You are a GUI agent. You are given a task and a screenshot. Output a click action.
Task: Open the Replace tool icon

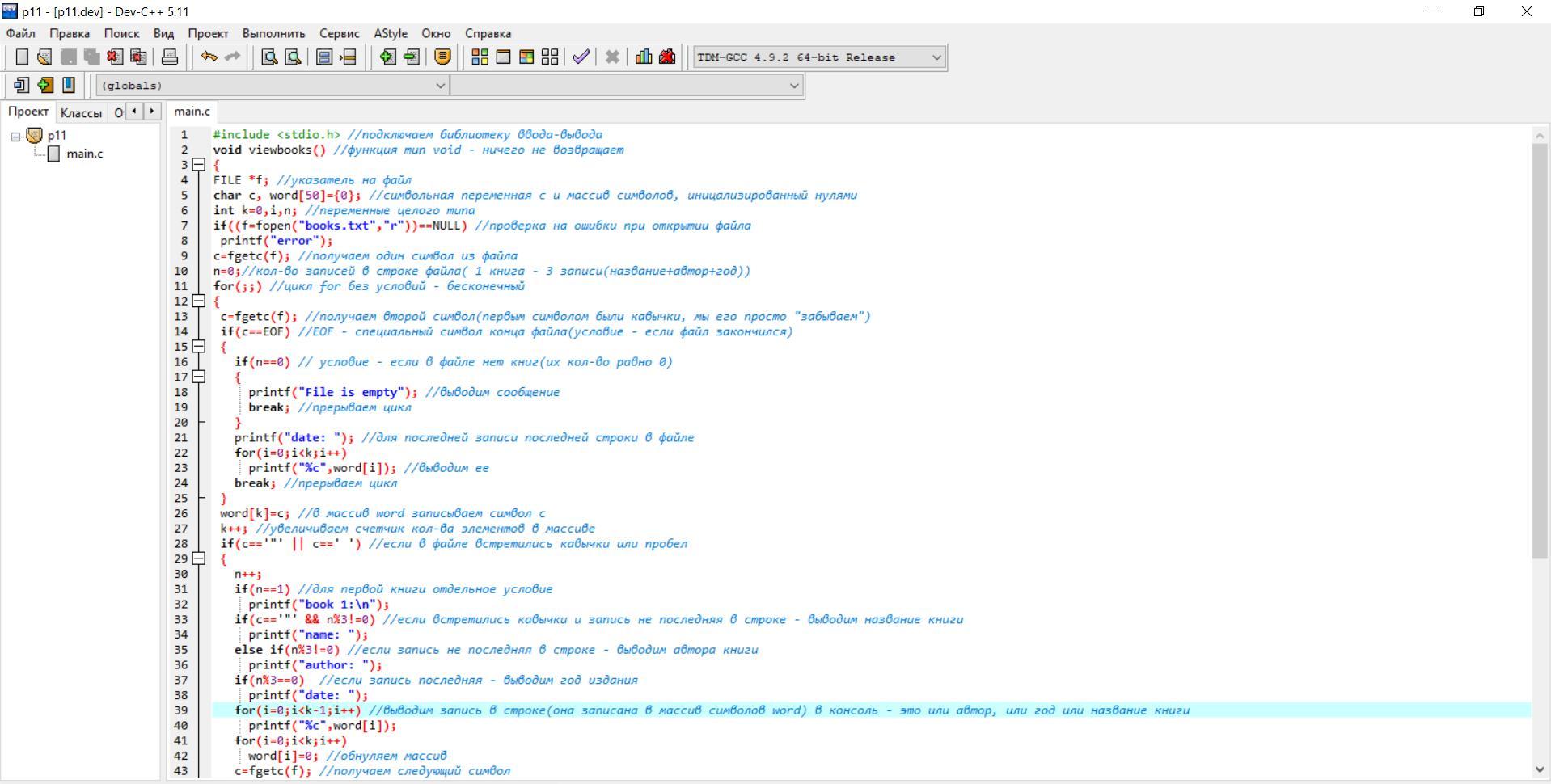[x=294, y=57]
